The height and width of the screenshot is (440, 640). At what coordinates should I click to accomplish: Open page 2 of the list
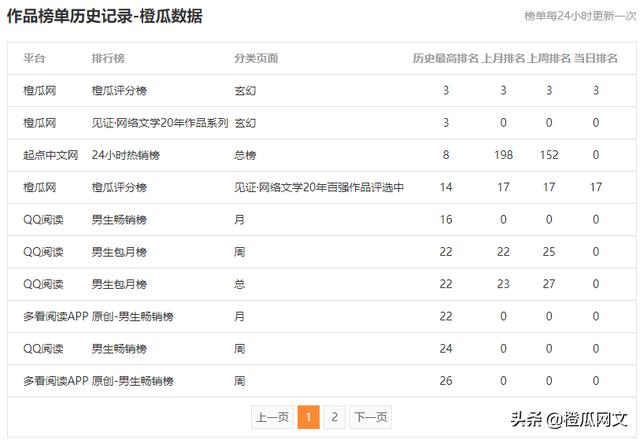coord(335,417)
